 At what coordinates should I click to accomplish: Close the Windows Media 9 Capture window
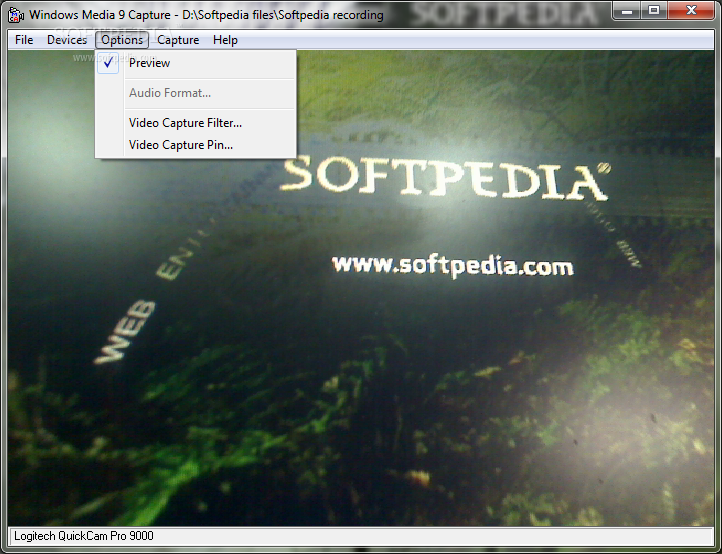[x=691, y=10]
